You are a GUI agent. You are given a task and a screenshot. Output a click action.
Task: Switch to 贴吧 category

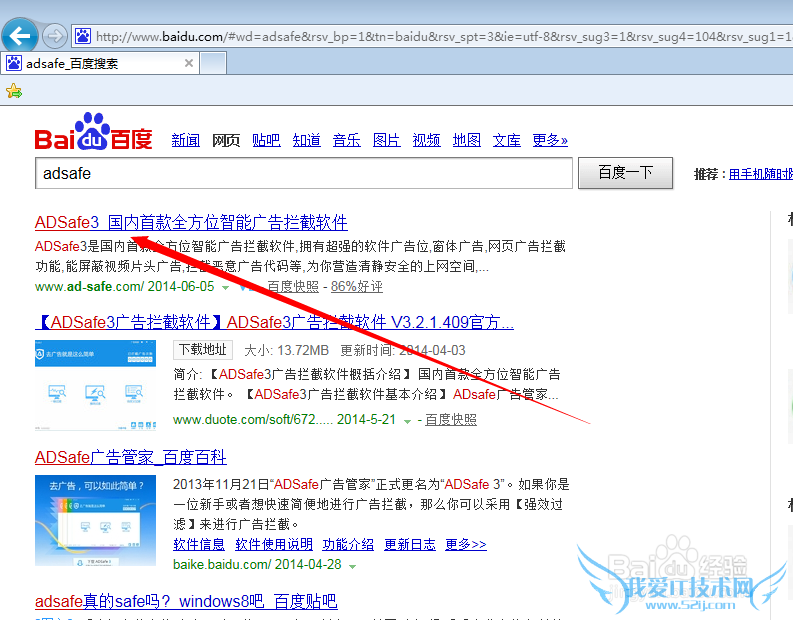(266, 140)
